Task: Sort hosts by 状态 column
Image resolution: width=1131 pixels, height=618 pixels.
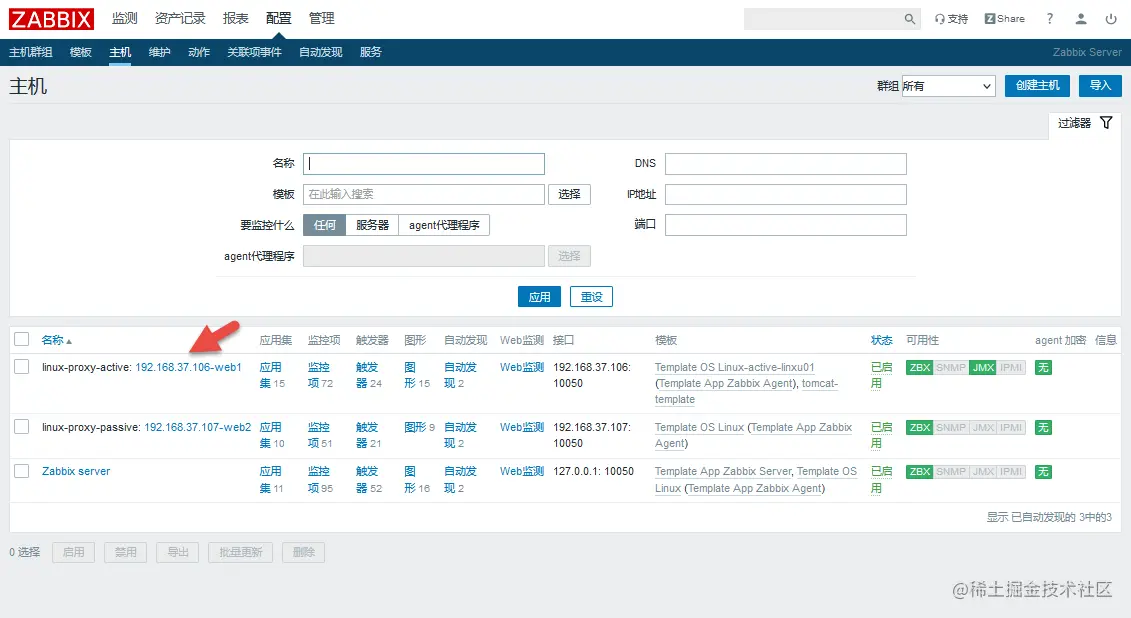Action: pyautogui.click(x=881, y=340)
